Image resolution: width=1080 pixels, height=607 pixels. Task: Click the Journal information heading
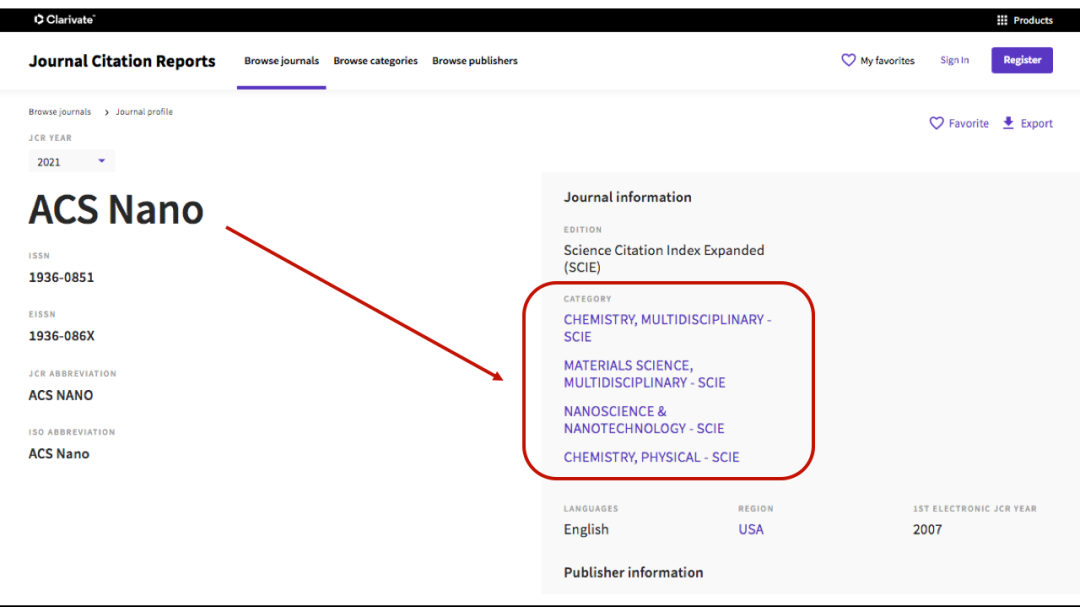tap(627, 197)
